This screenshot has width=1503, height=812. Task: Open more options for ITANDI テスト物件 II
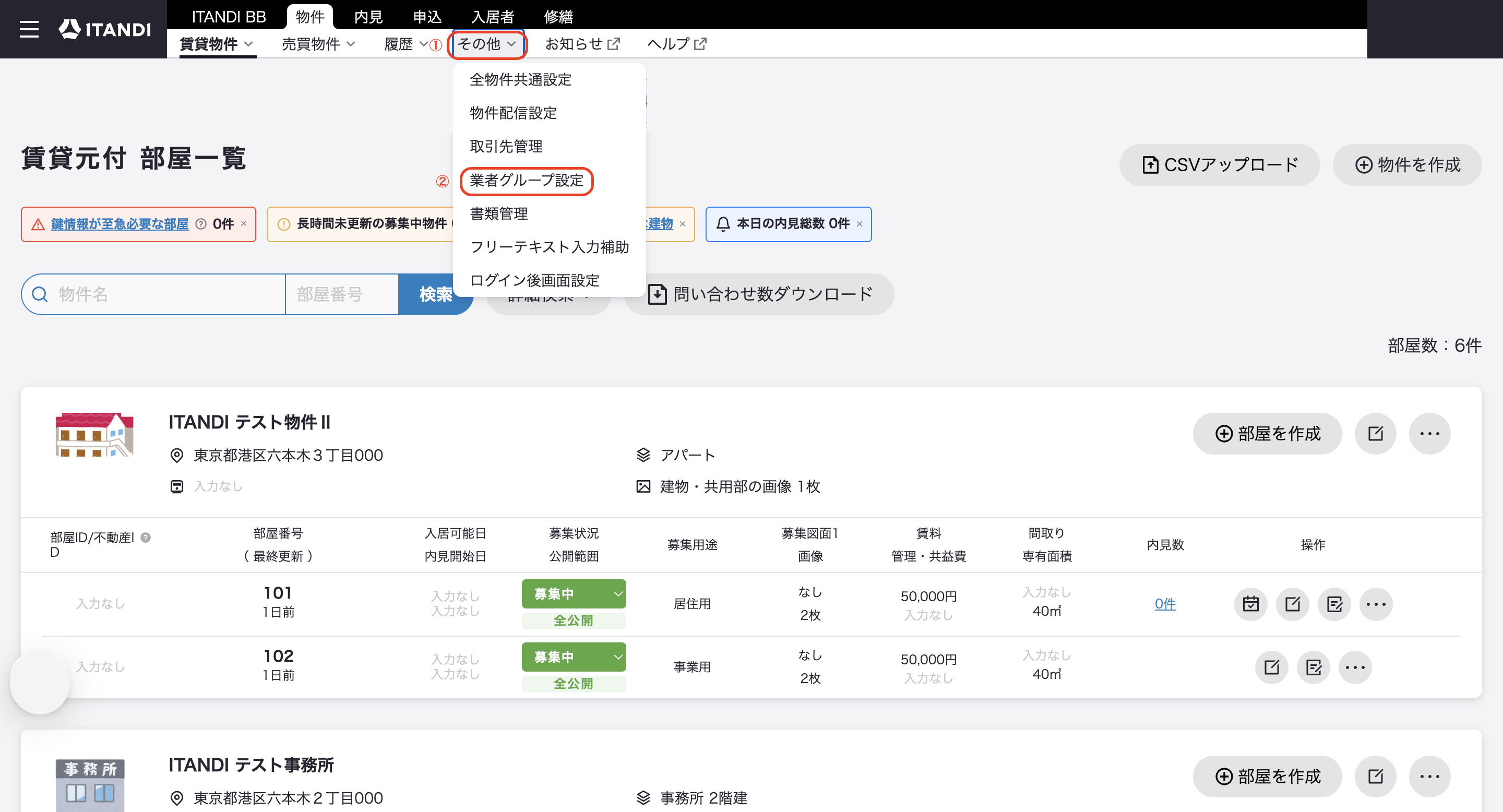click(1429, 434)
